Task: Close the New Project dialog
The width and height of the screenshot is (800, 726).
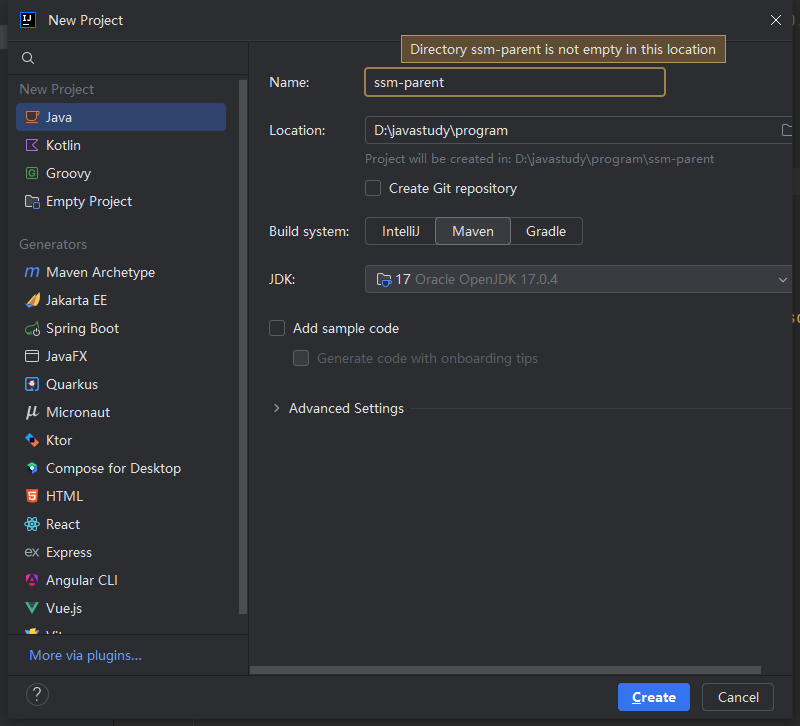Action: pos(776,20)
